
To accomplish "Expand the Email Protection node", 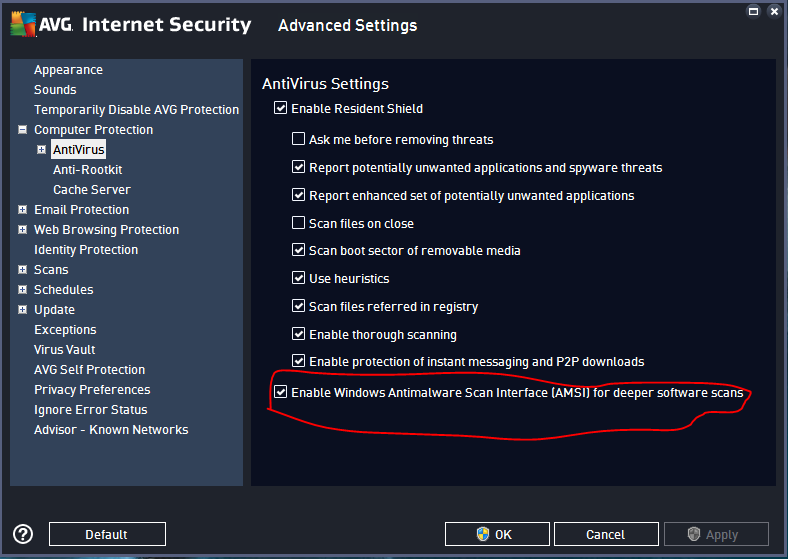I will 22,210.
